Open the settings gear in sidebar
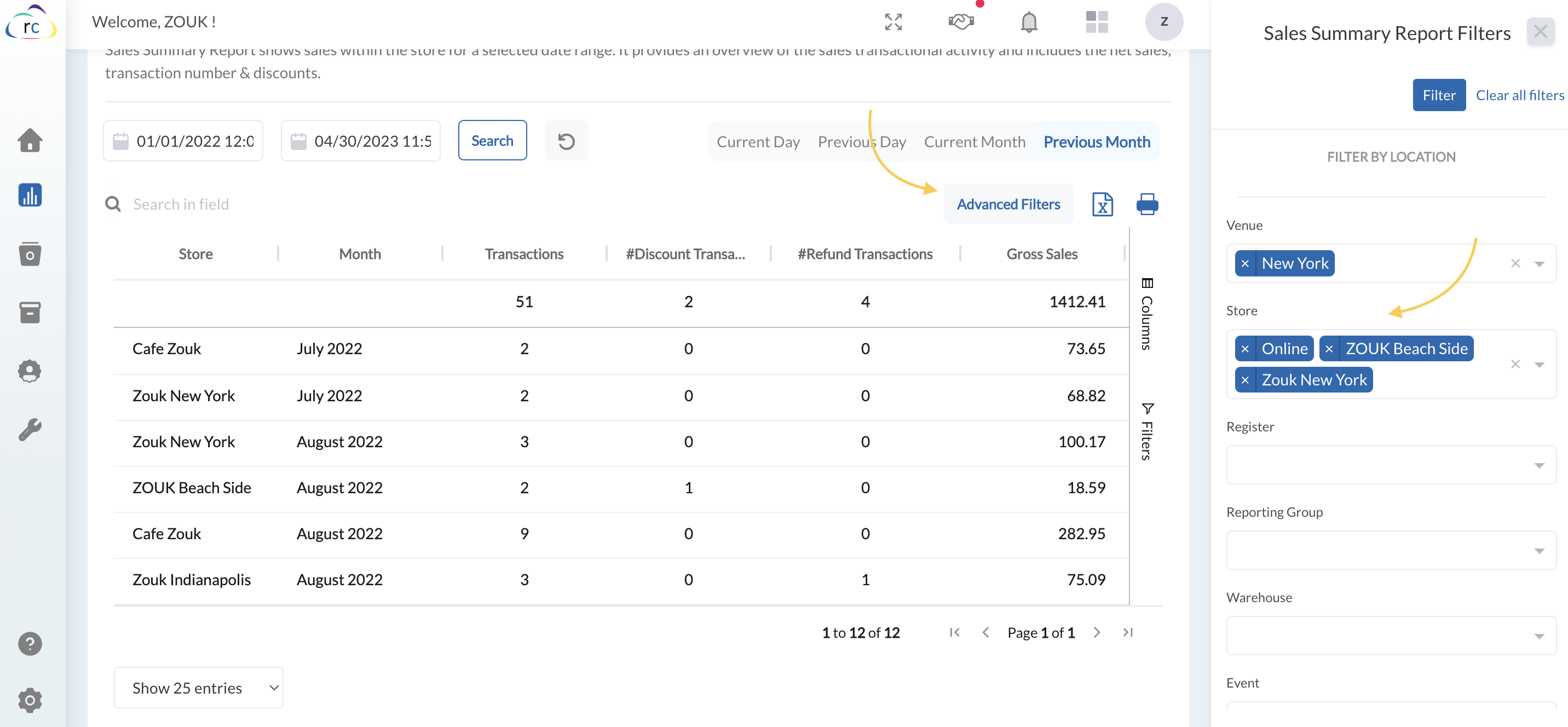Image resolution: width=1568 pixels, height=727 pixels. point(30,700)
